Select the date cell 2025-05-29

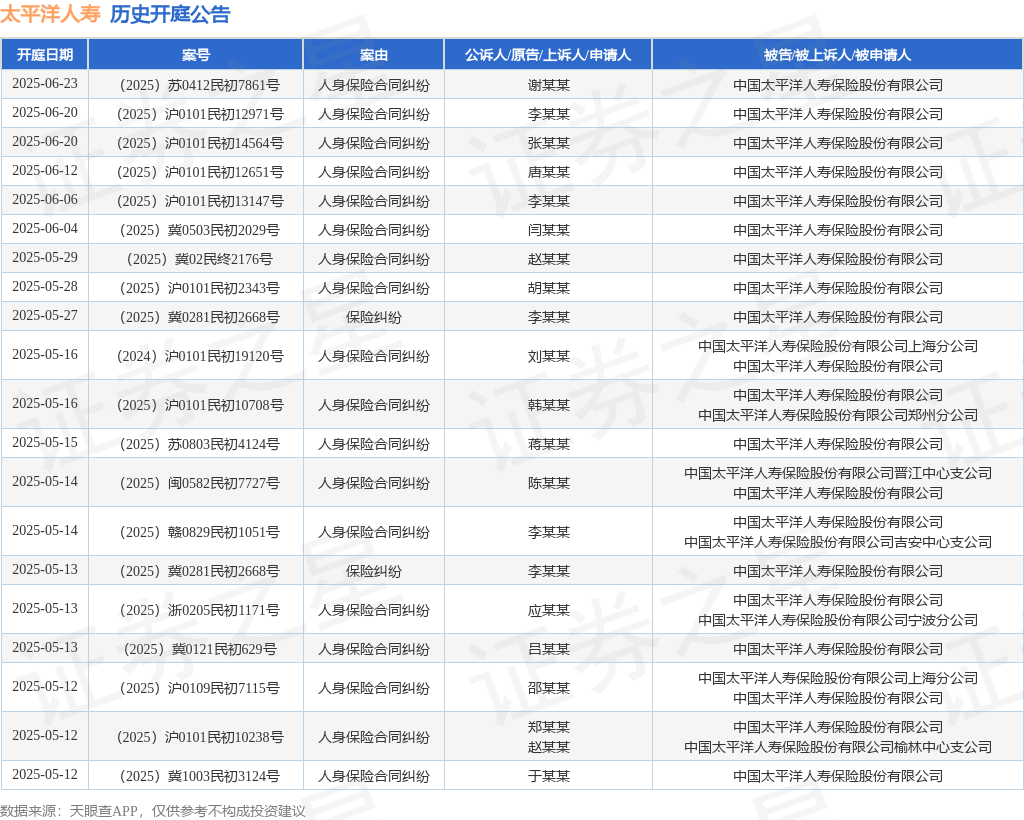point(44,257)
